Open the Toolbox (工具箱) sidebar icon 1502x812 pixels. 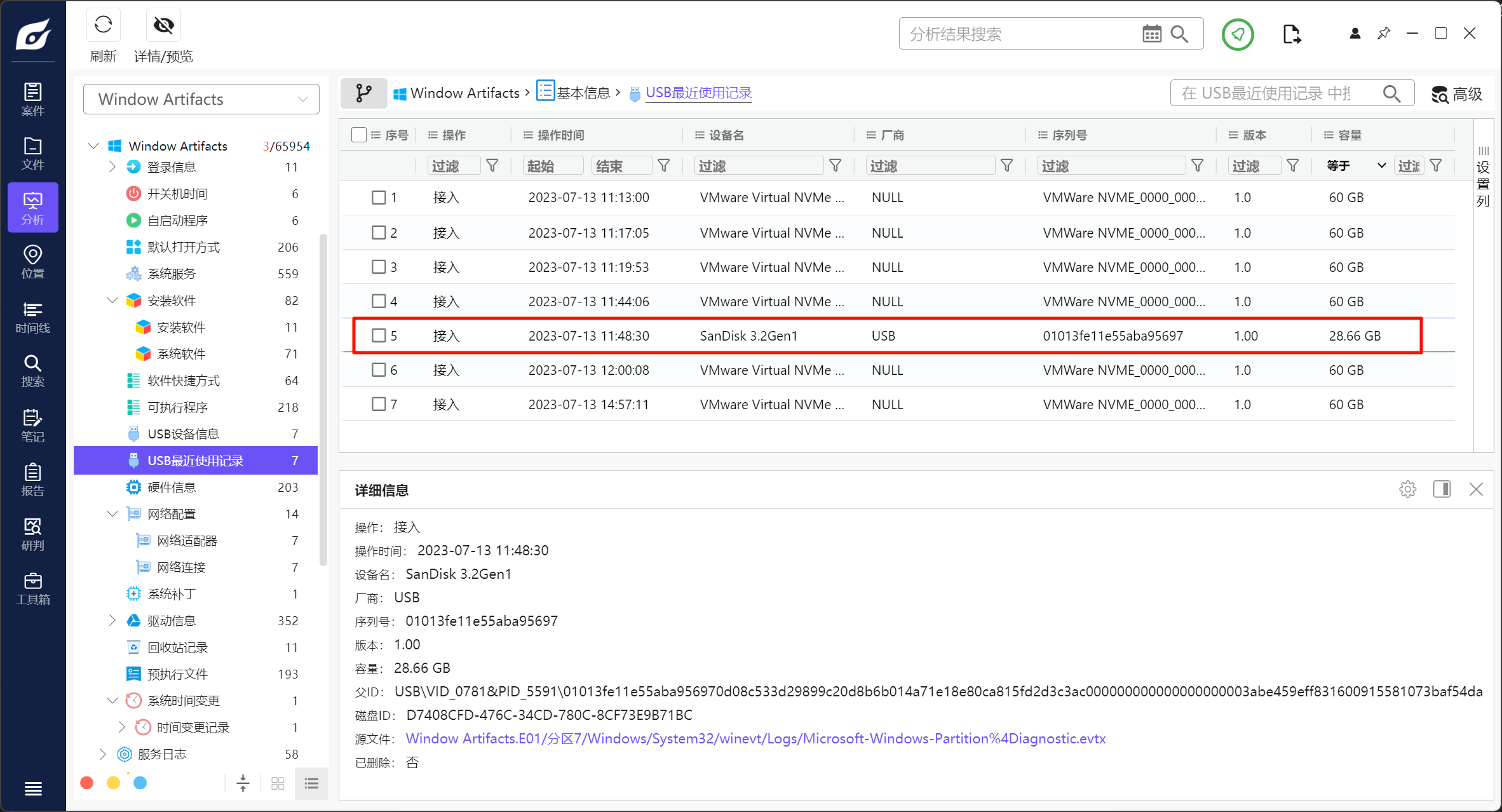[x=32, y=589]
